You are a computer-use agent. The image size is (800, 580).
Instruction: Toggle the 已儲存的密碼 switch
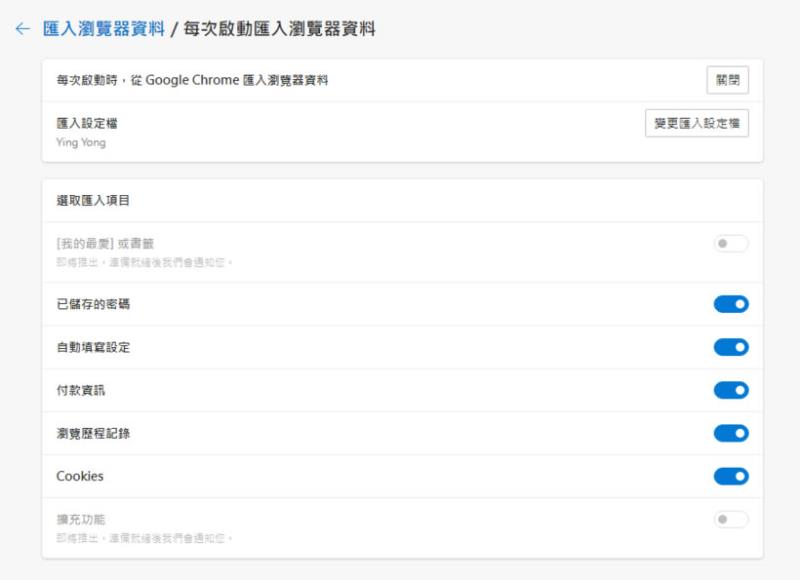click(731, 304)
